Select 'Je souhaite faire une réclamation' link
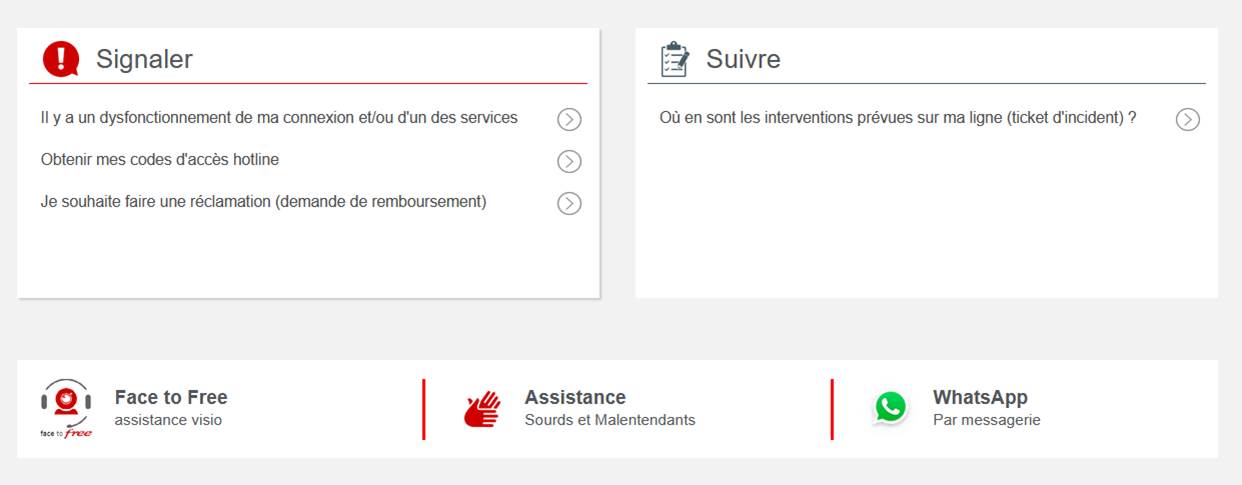1242x485 pixels. click(x=263, y=202)
